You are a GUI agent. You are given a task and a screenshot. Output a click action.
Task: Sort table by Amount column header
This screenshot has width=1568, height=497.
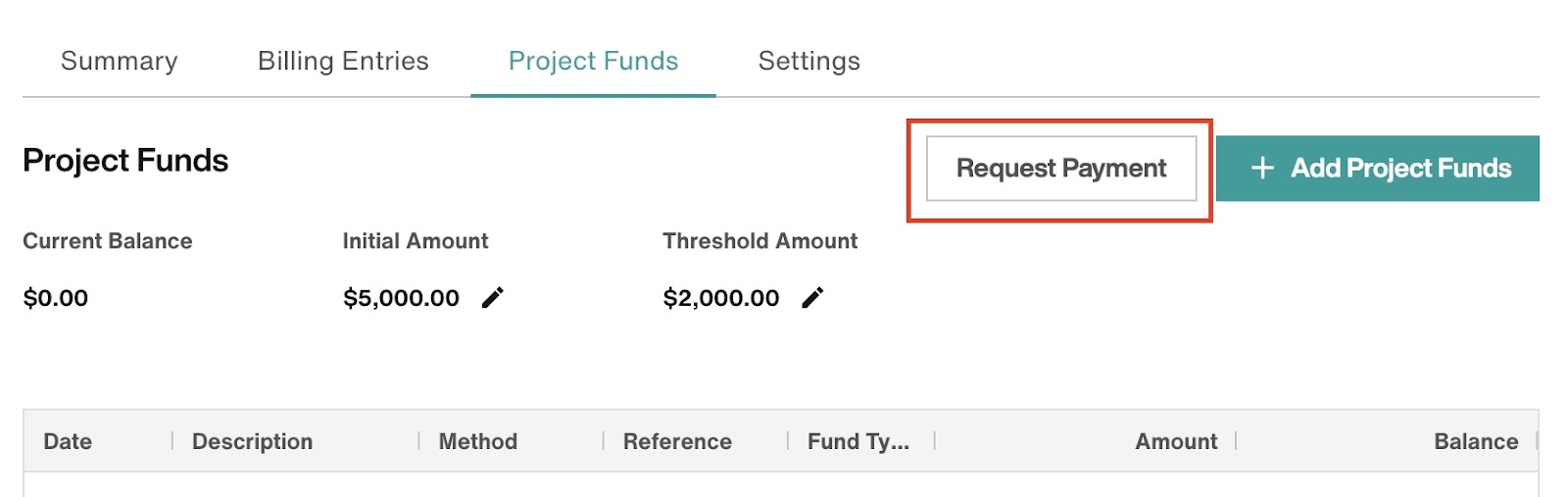(1176, 442)
